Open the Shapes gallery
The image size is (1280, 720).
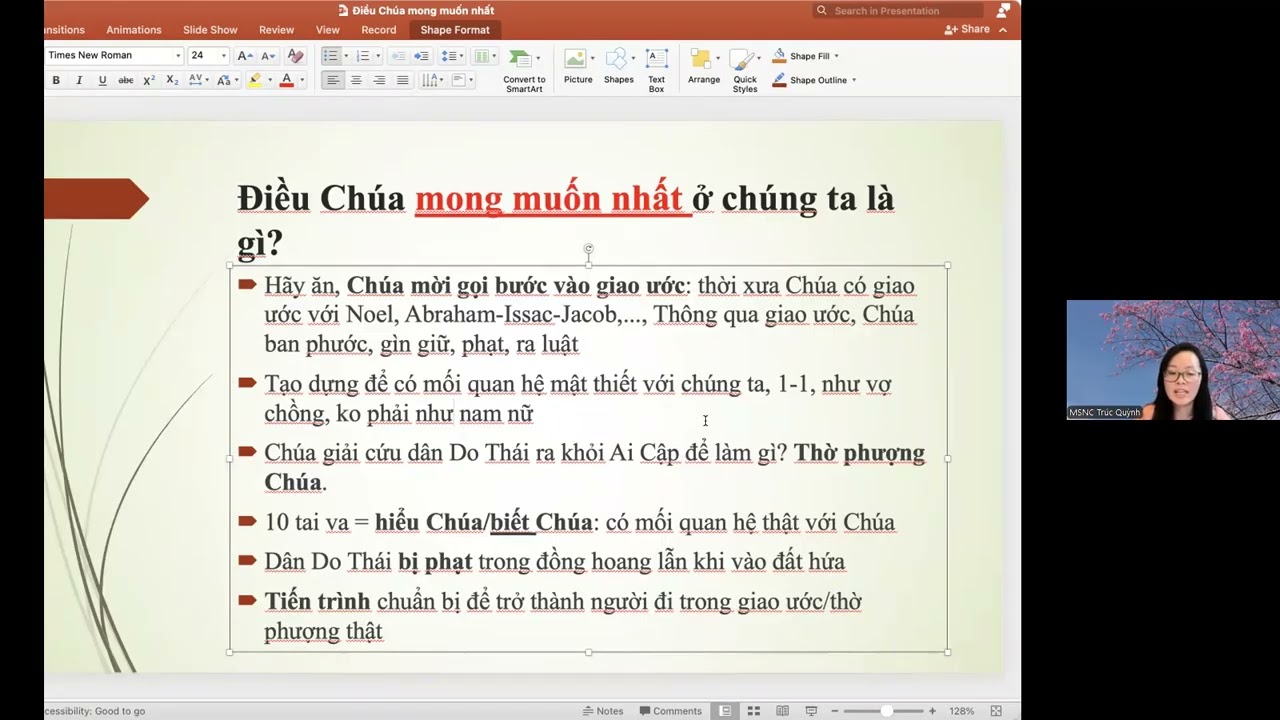pos(618,66)
